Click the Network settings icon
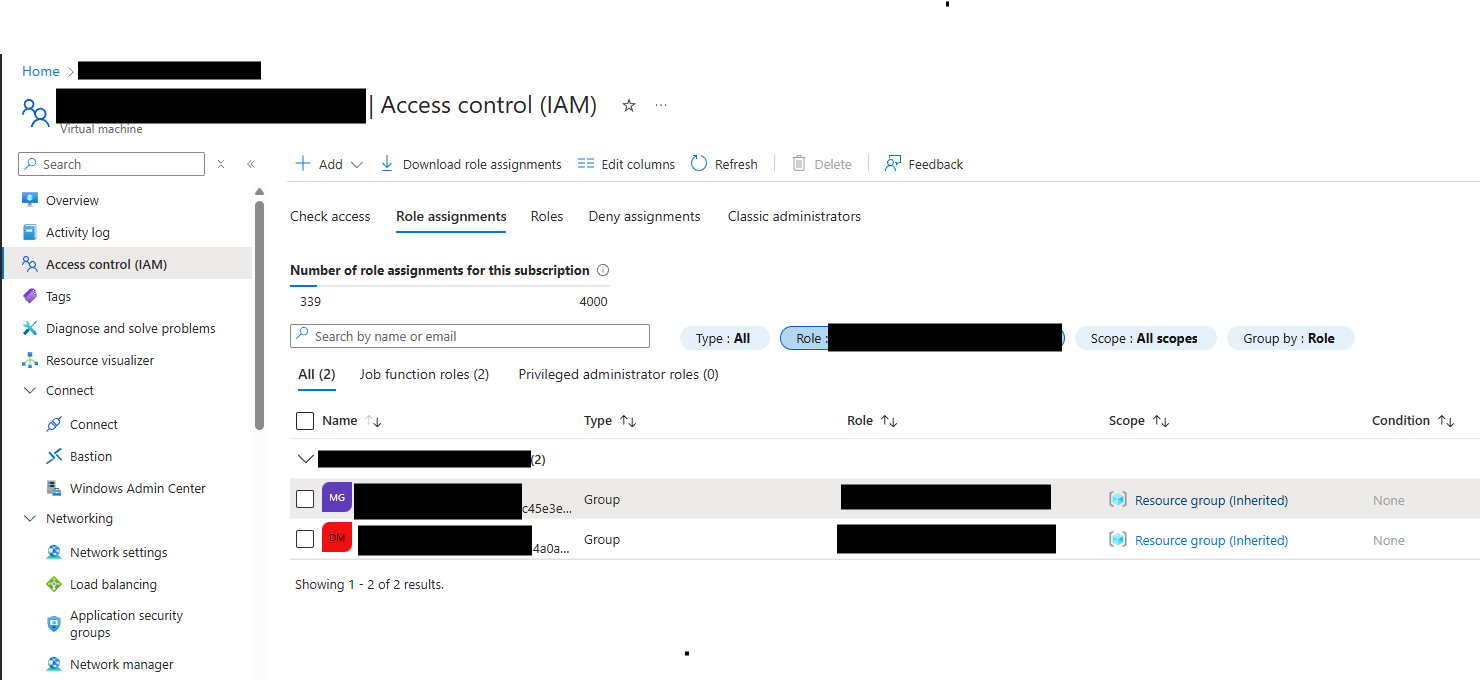Screen dimensions: 1480x680 coord(54,552)
